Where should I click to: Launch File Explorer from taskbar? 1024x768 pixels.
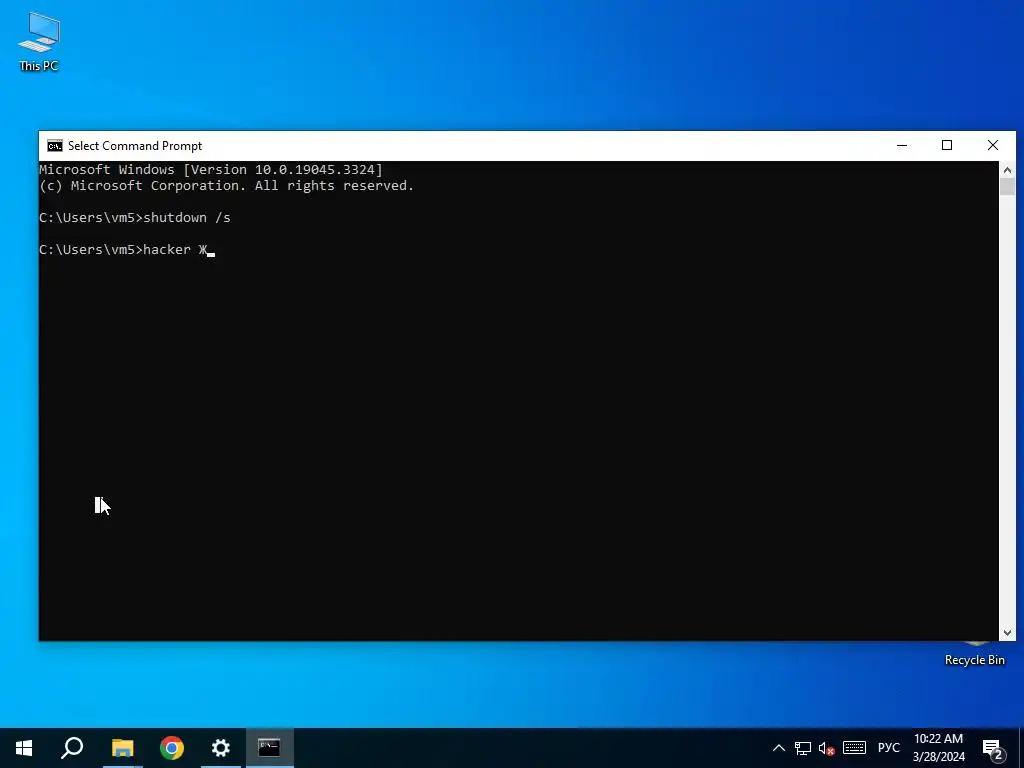122,748
